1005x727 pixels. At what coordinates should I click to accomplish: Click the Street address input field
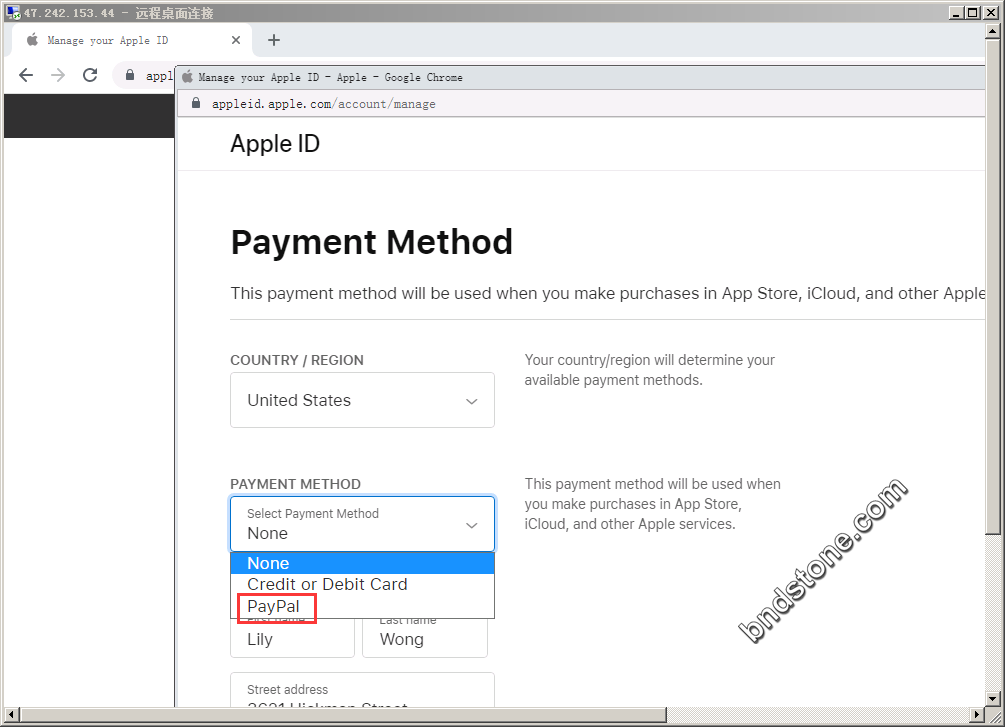point(362,691)
